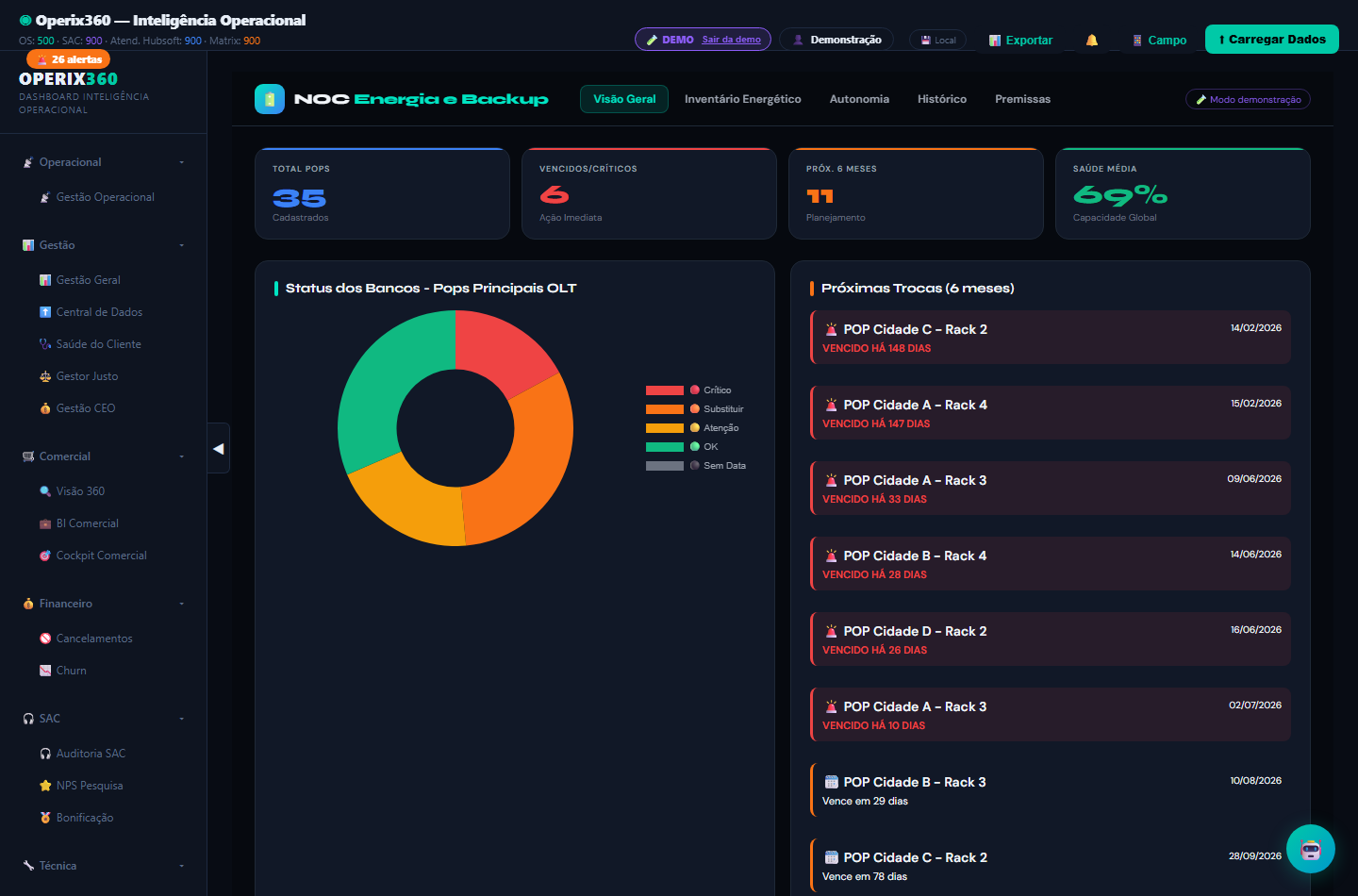Open the Campo button
1358x896 pixels.
1159,41
